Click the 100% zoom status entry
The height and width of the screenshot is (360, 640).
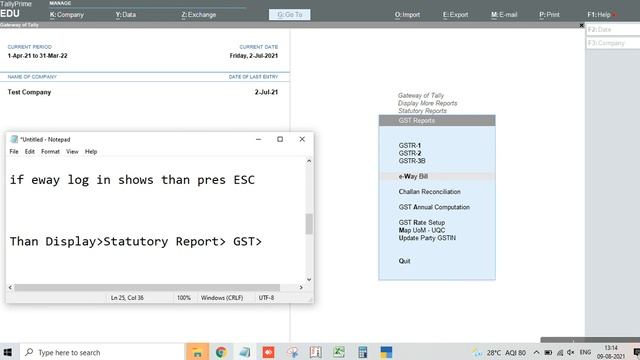(184, 298)
